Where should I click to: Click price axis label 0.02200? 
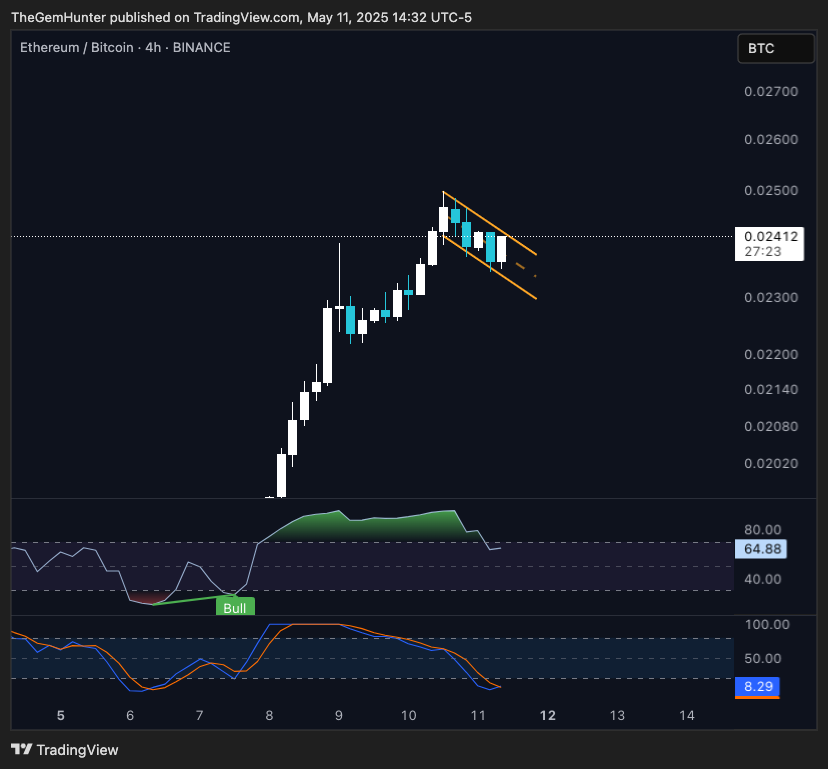[x=771, y=354]
